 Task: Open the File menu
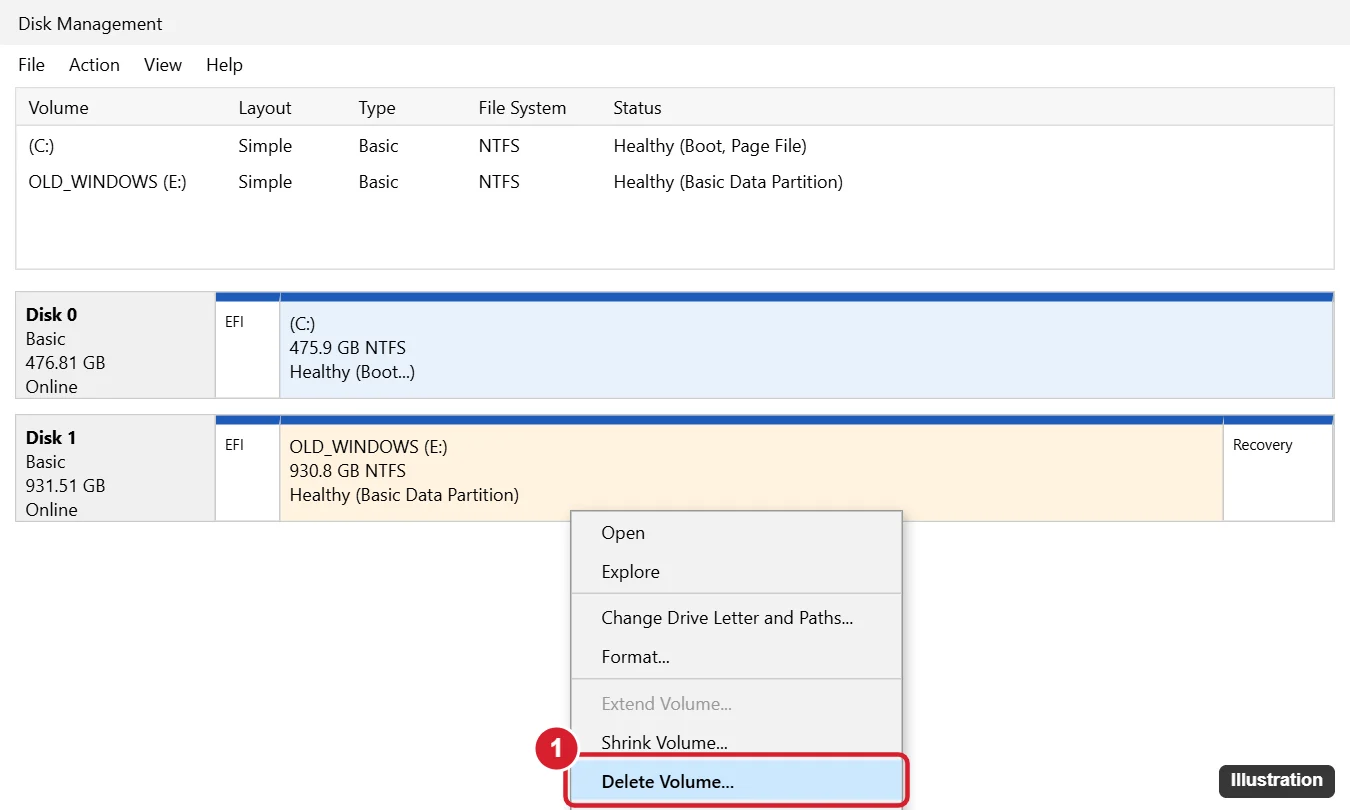pos(32,65)
